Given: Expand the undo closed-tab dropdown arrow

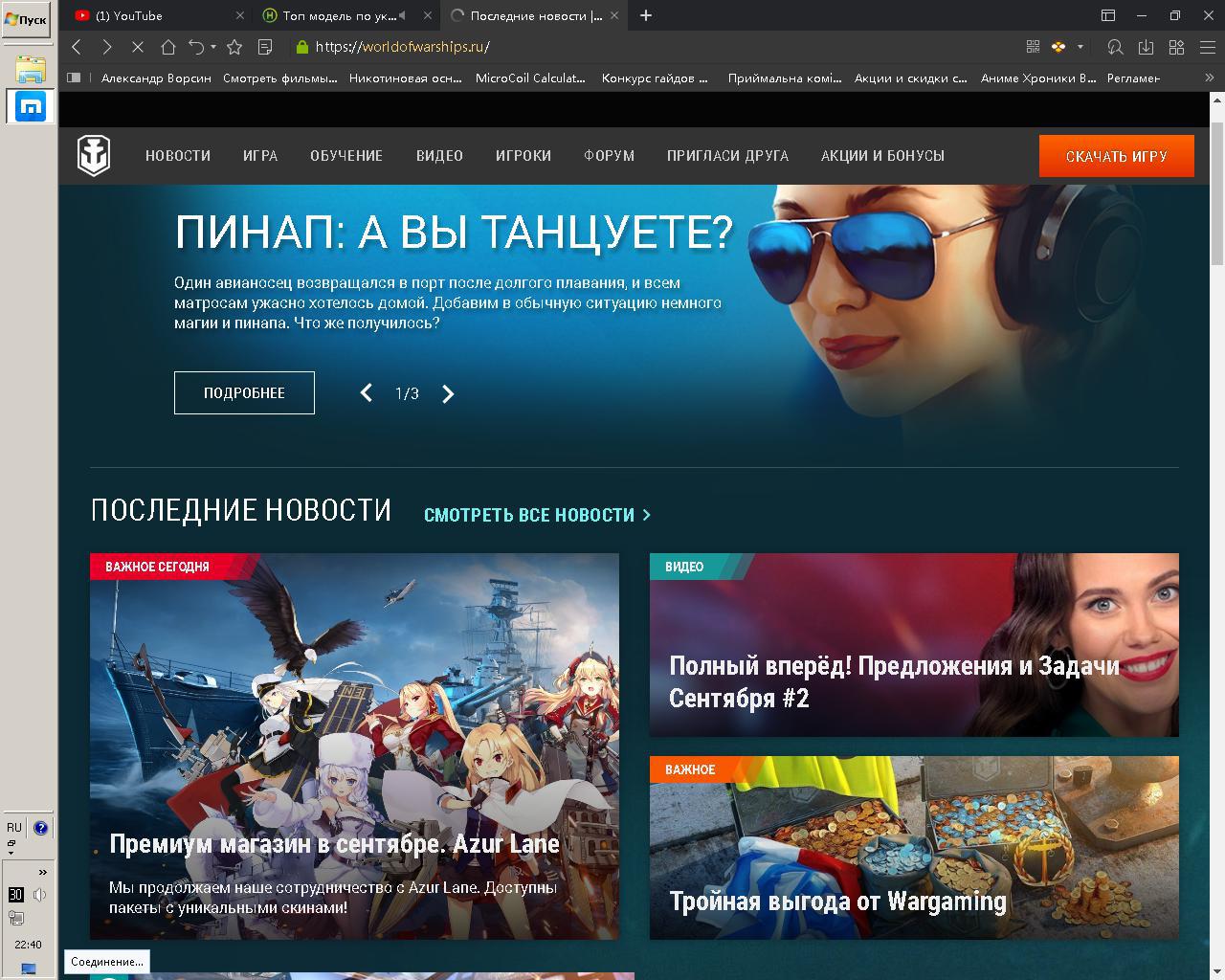Looking at the screenshot, I should (x=213, y=46).
